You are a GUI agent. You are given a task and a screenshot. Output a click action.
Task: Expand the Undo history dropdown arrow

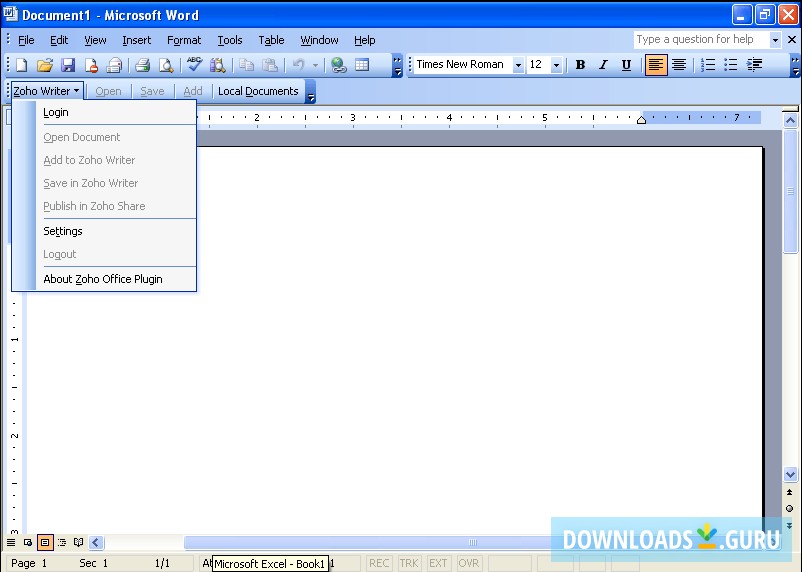[x=315, y=65]
